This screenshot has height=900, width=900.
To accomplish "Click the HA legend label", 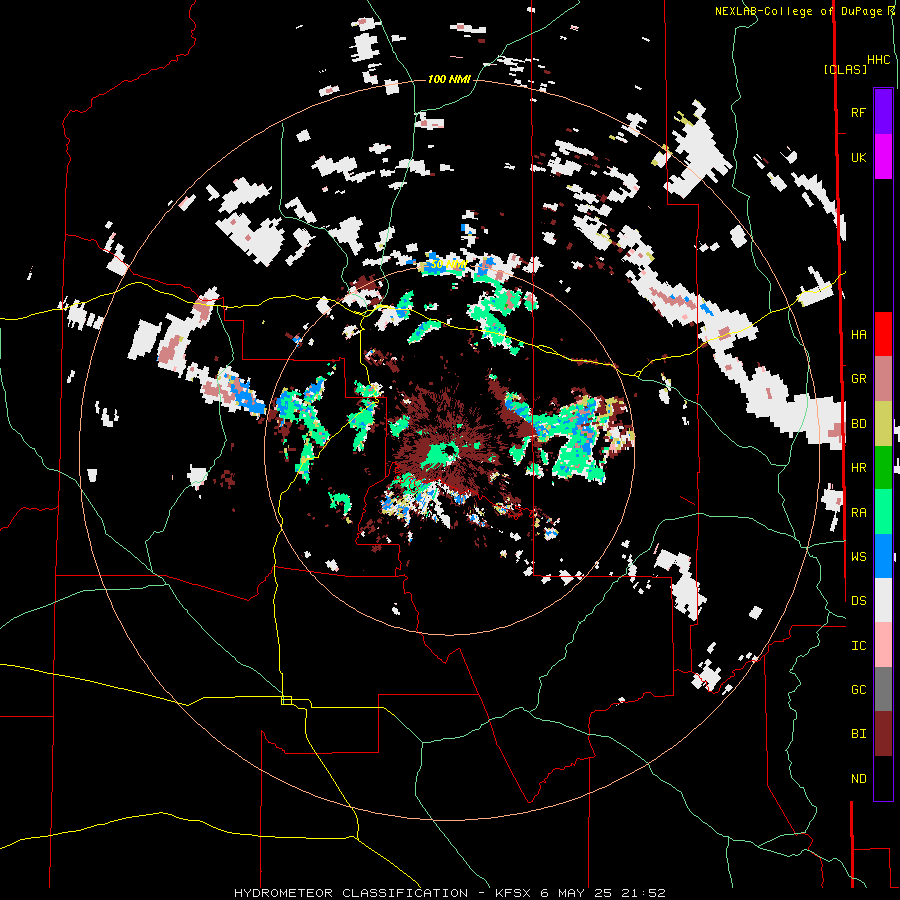I will tap(858, 335).
